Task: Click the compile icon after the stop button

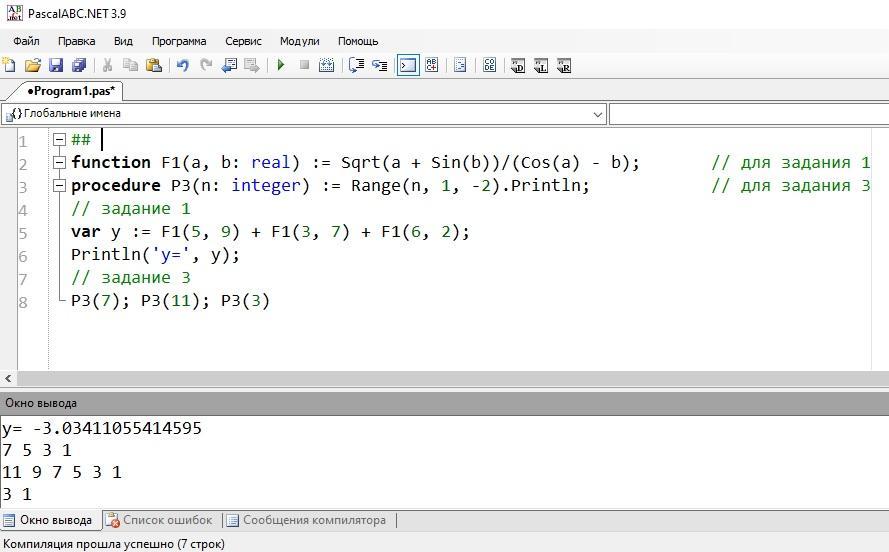Action: 327,65
